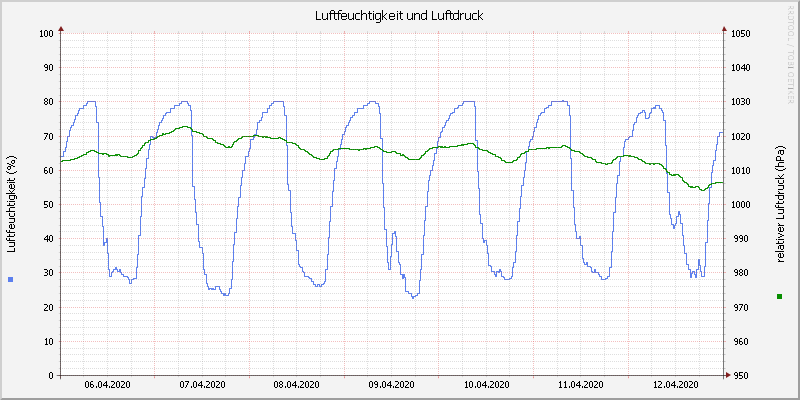Click the red arrowhead atop the left axis
Screen dimensions: 800x400
pyautogui.click(x=61, y=29)
